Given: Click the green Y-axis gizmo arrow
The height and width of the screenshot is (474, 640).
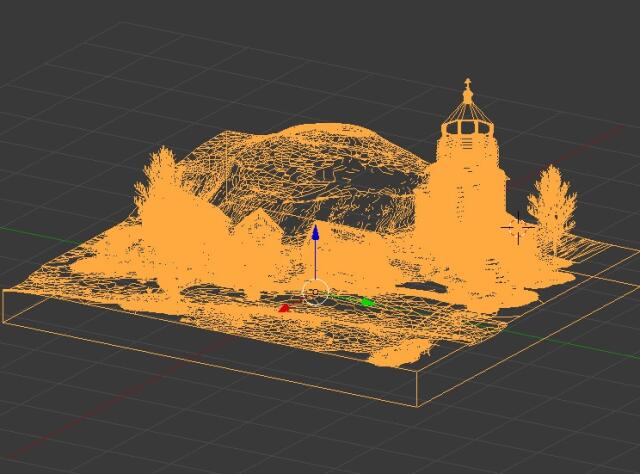Looking at the screenshot, I should click(366, 301).
